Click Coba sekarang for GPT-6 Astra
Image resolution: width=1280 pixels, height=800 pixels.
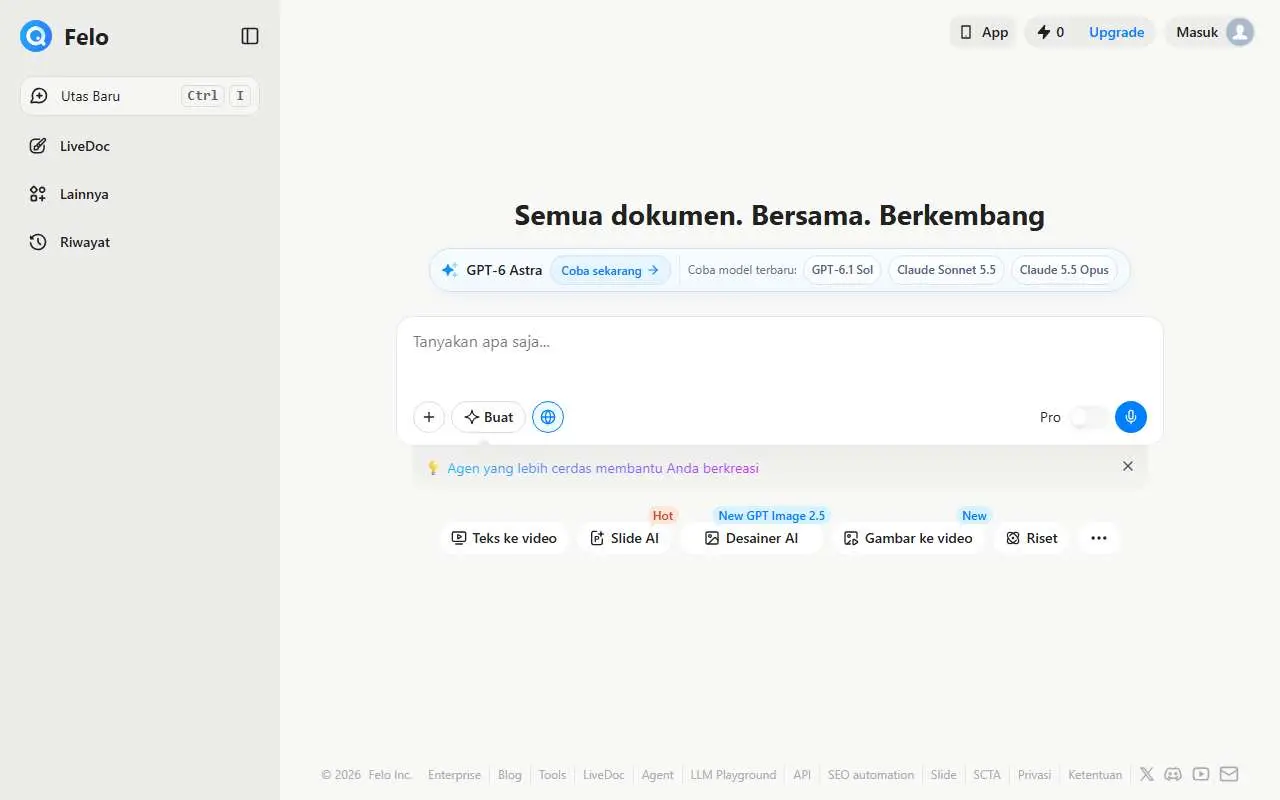tap(610, 270)
